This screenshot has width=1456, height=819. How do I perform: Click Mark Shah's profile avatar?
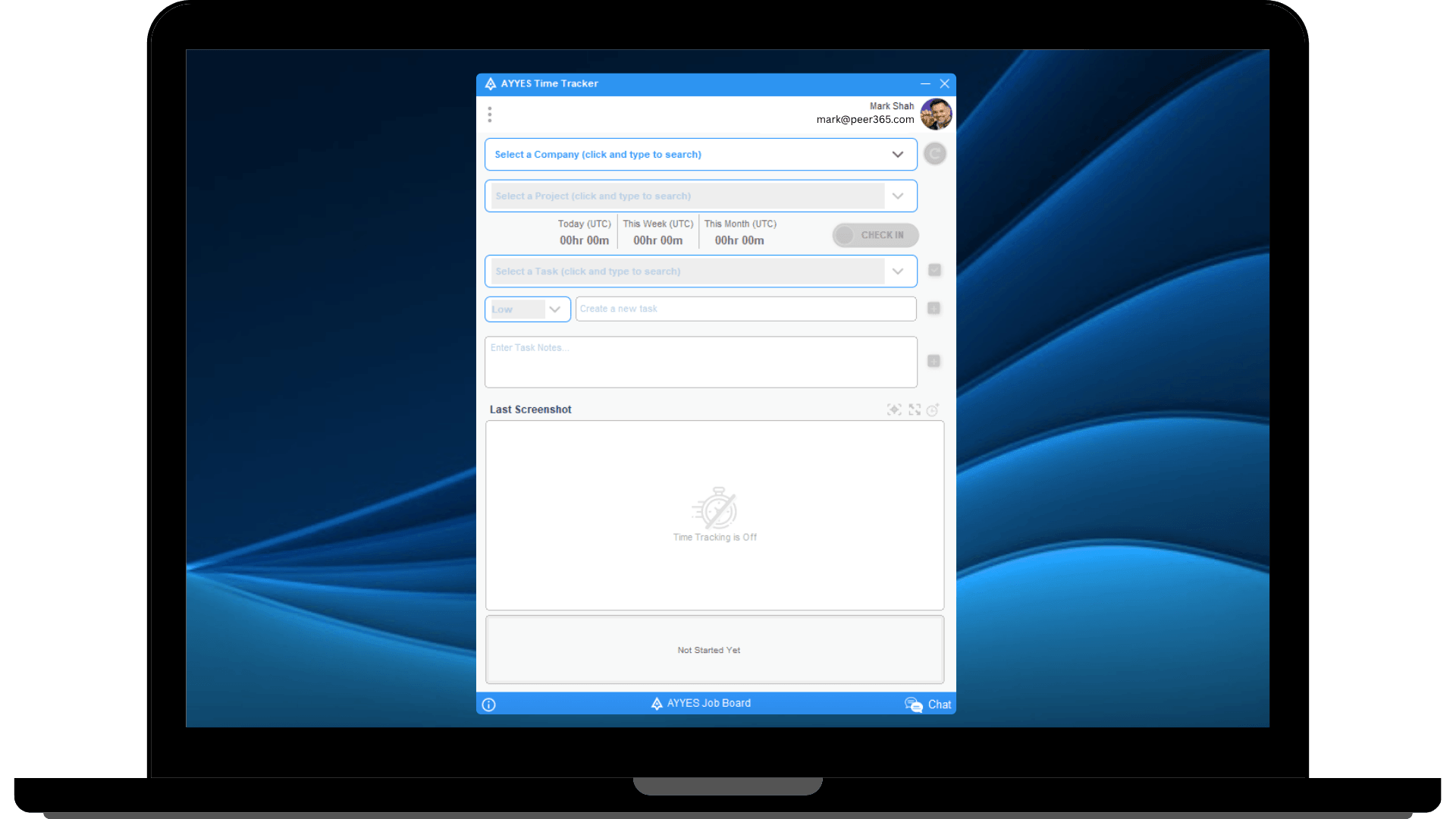pos(936,114)
